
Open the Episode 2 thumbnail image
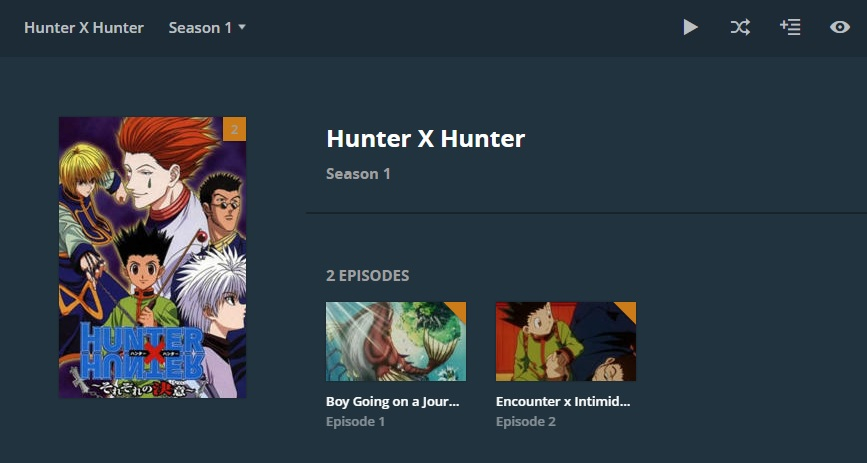[x=566, y=341]
